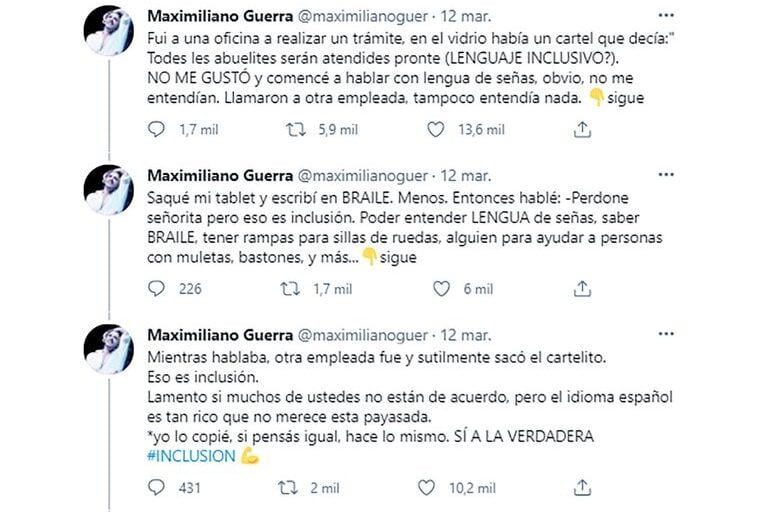This screenshot has height=512, width=768.
Task: Reply to the tweet with 226 comments
Action: (156, 289)
